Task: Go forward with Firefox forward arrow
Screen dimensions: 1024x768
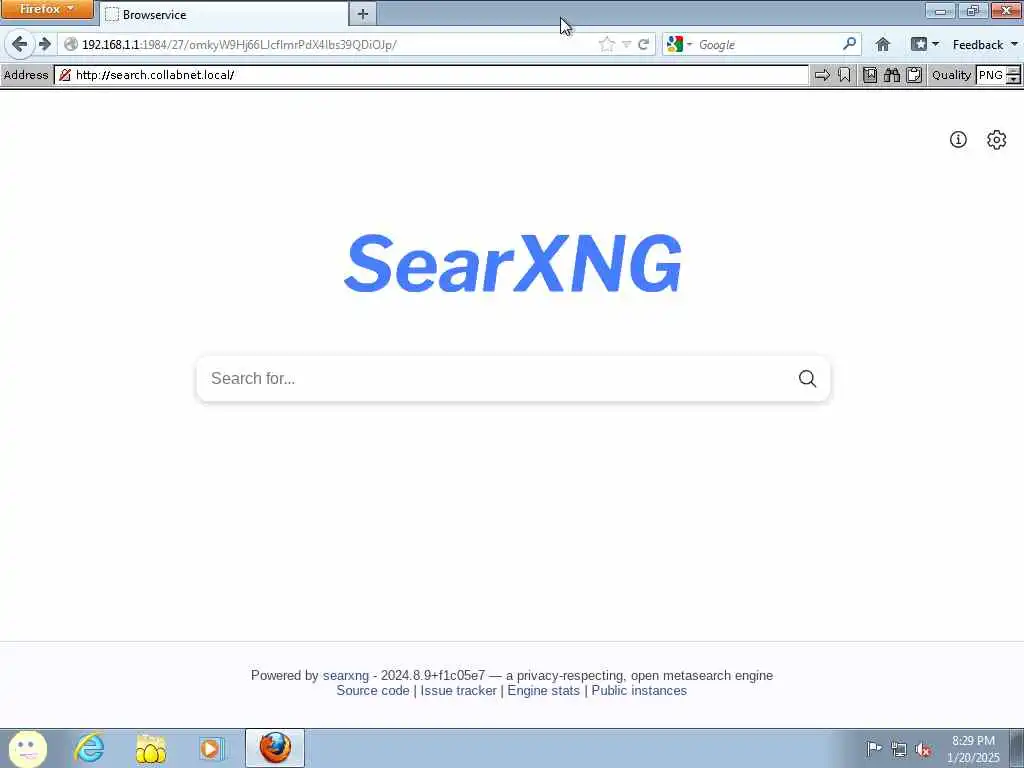Action: pyautogui.click(x=44, y=44)
